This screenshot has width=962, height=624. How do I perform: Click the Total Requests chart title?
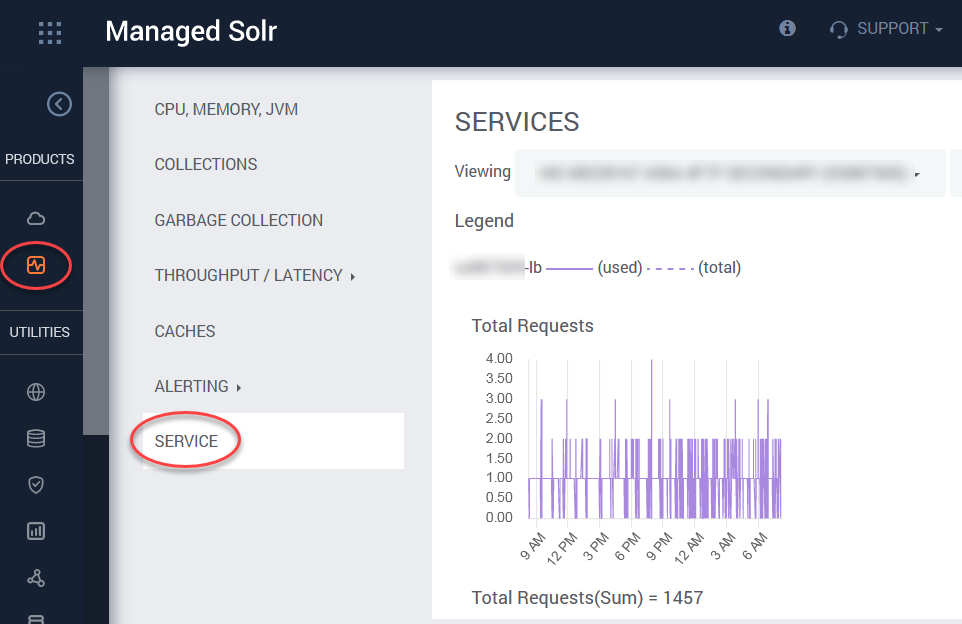click(533, 326)
